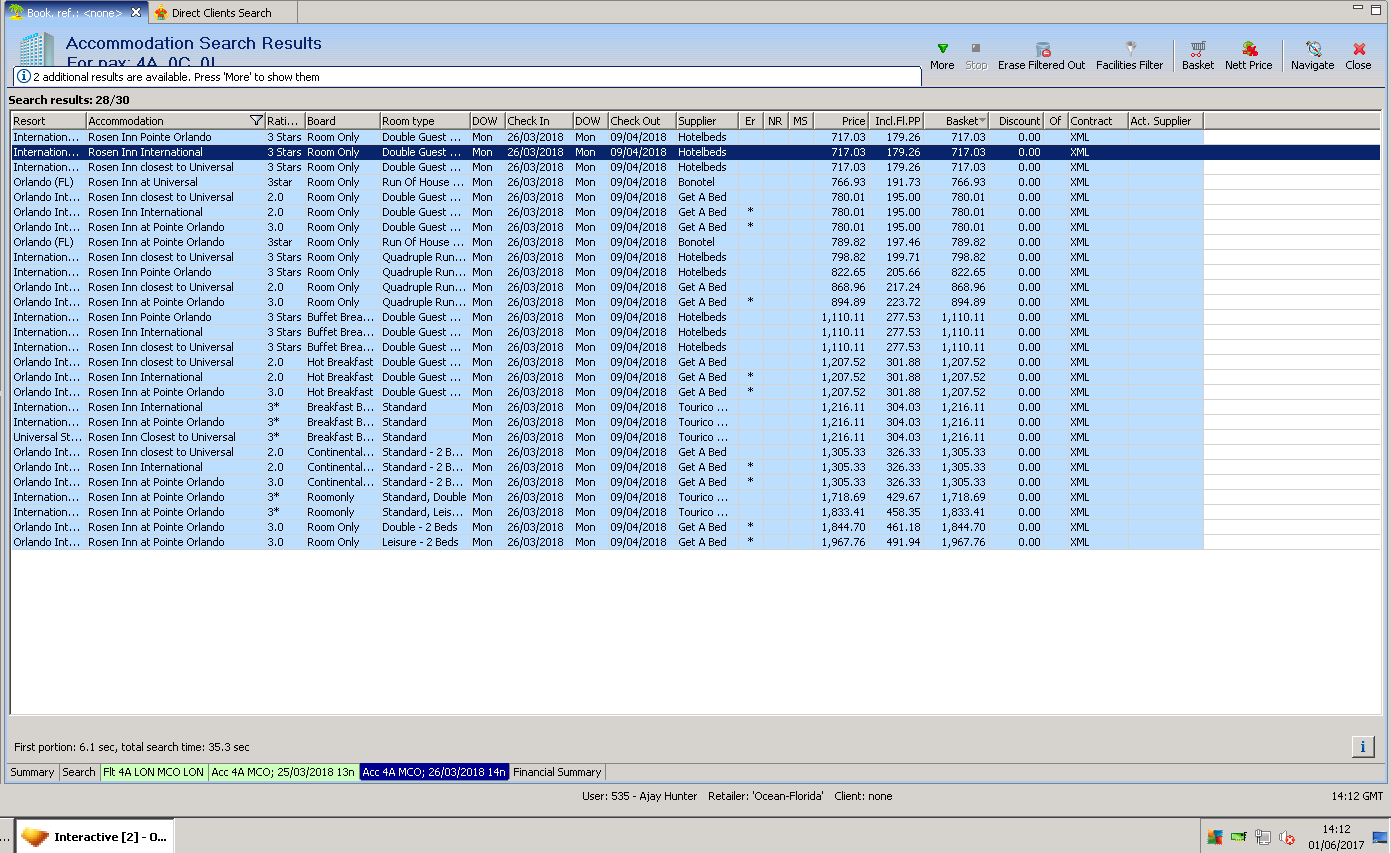The height and width of the screenshot is (853, 1391).
Task: Select first Rosen Inn Pointe Orlando row
Action: click(x=150, y=137)
